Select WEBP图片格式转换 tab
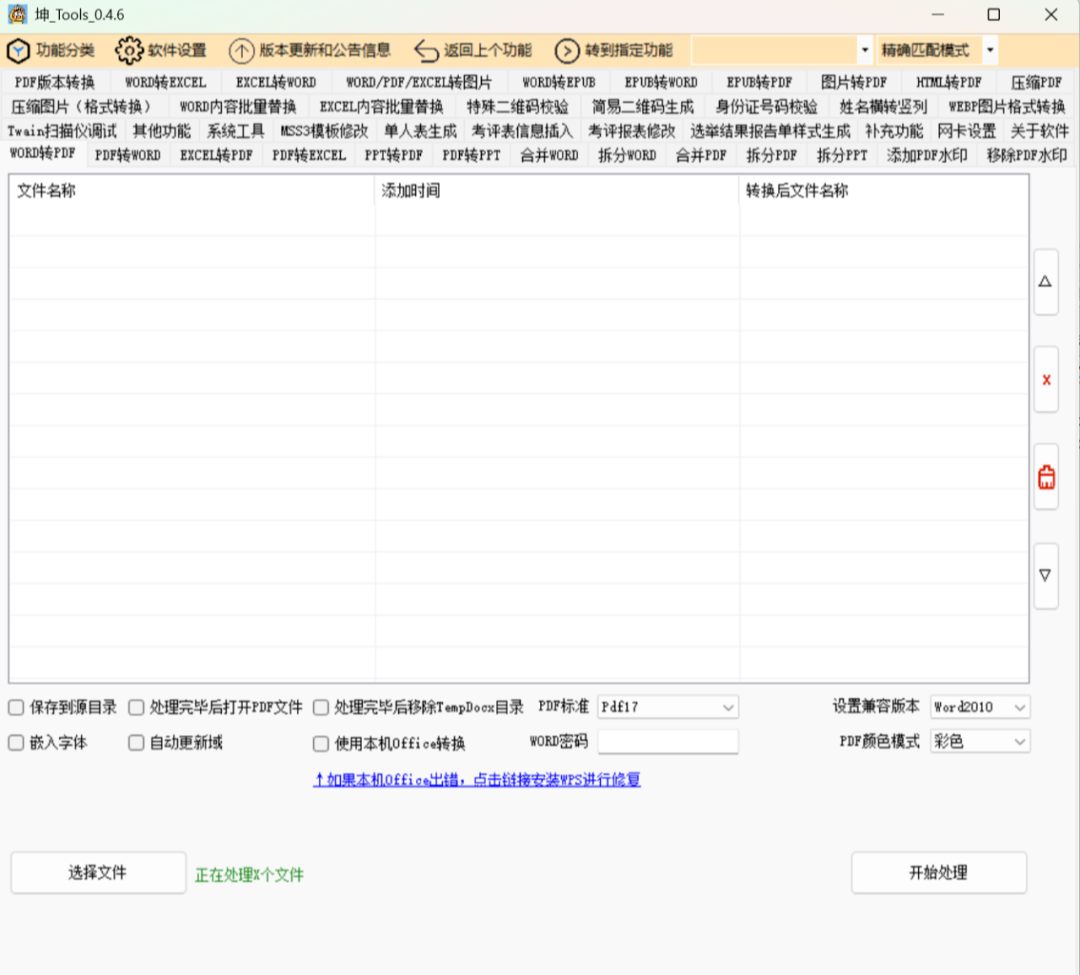The image size is (1080, 975). pyautogui.click(x=1006, y=107)
